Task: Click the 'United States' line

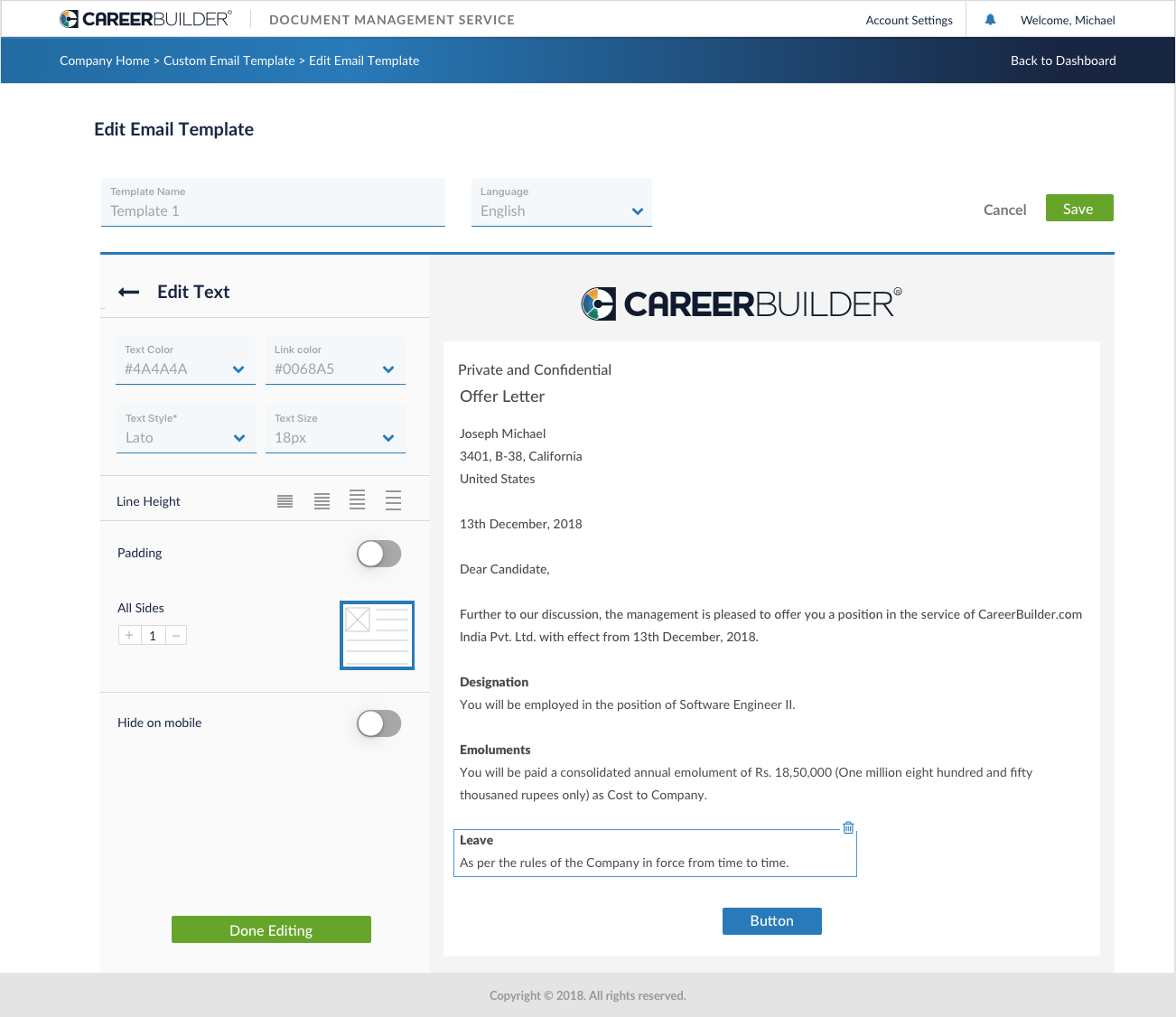Action: click(498, 479)
